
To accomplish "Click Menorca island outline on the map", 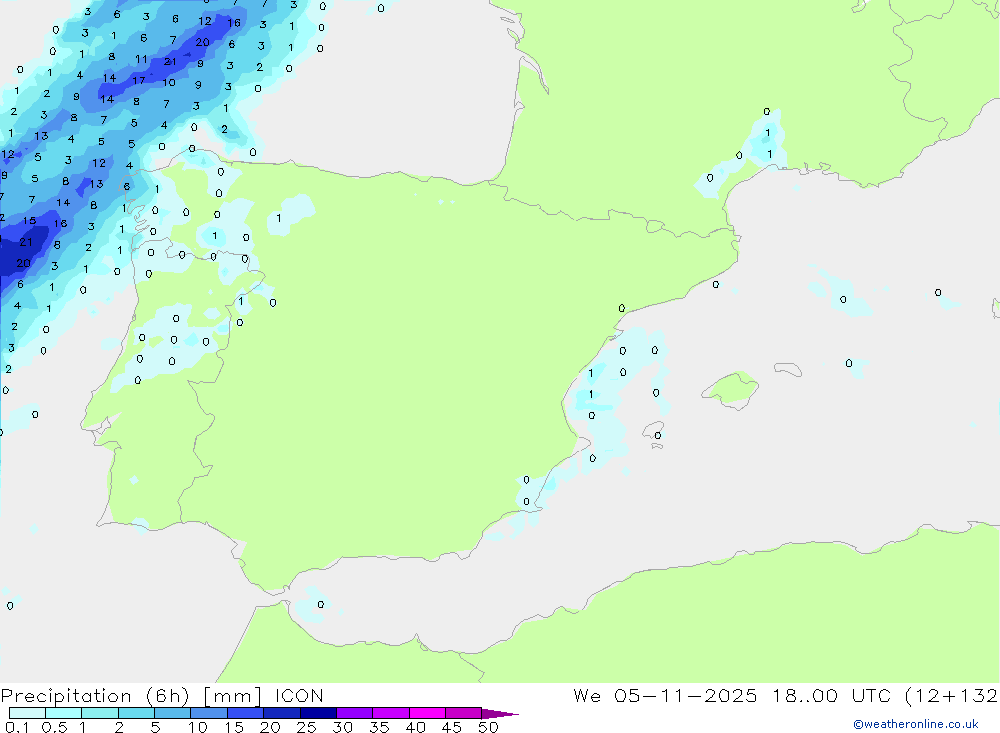I will click(788, 369).
